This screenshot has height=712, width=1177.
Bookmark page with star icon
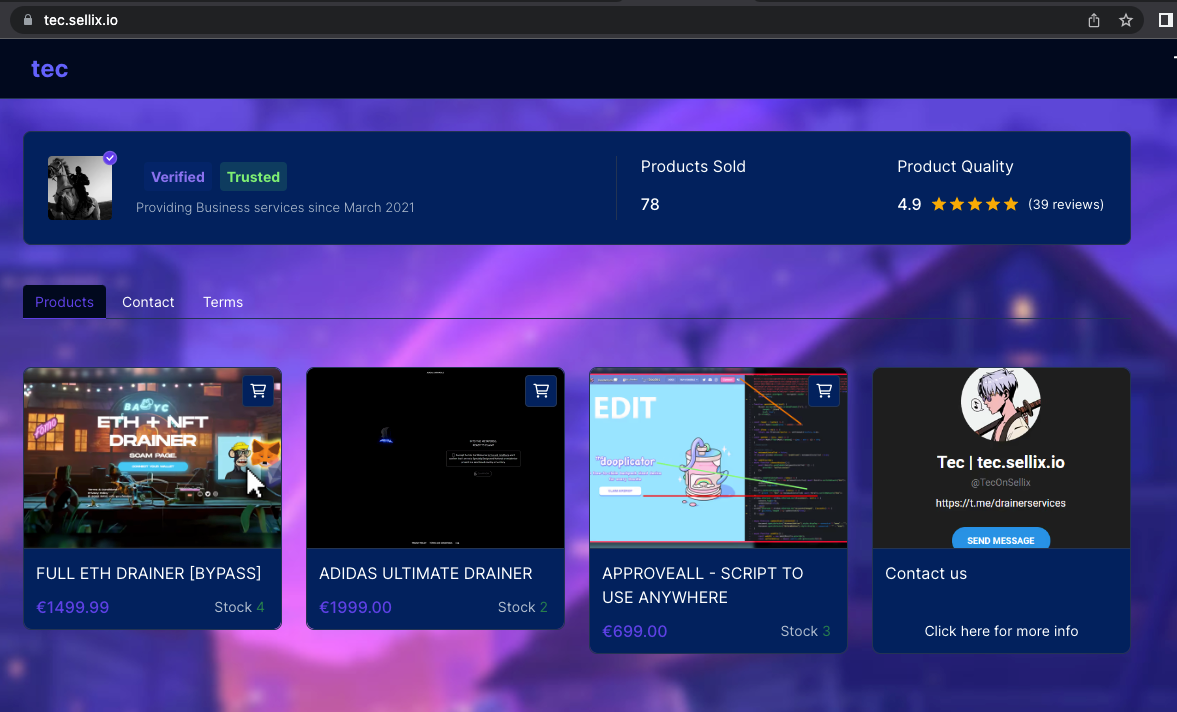coord(1125,20)
